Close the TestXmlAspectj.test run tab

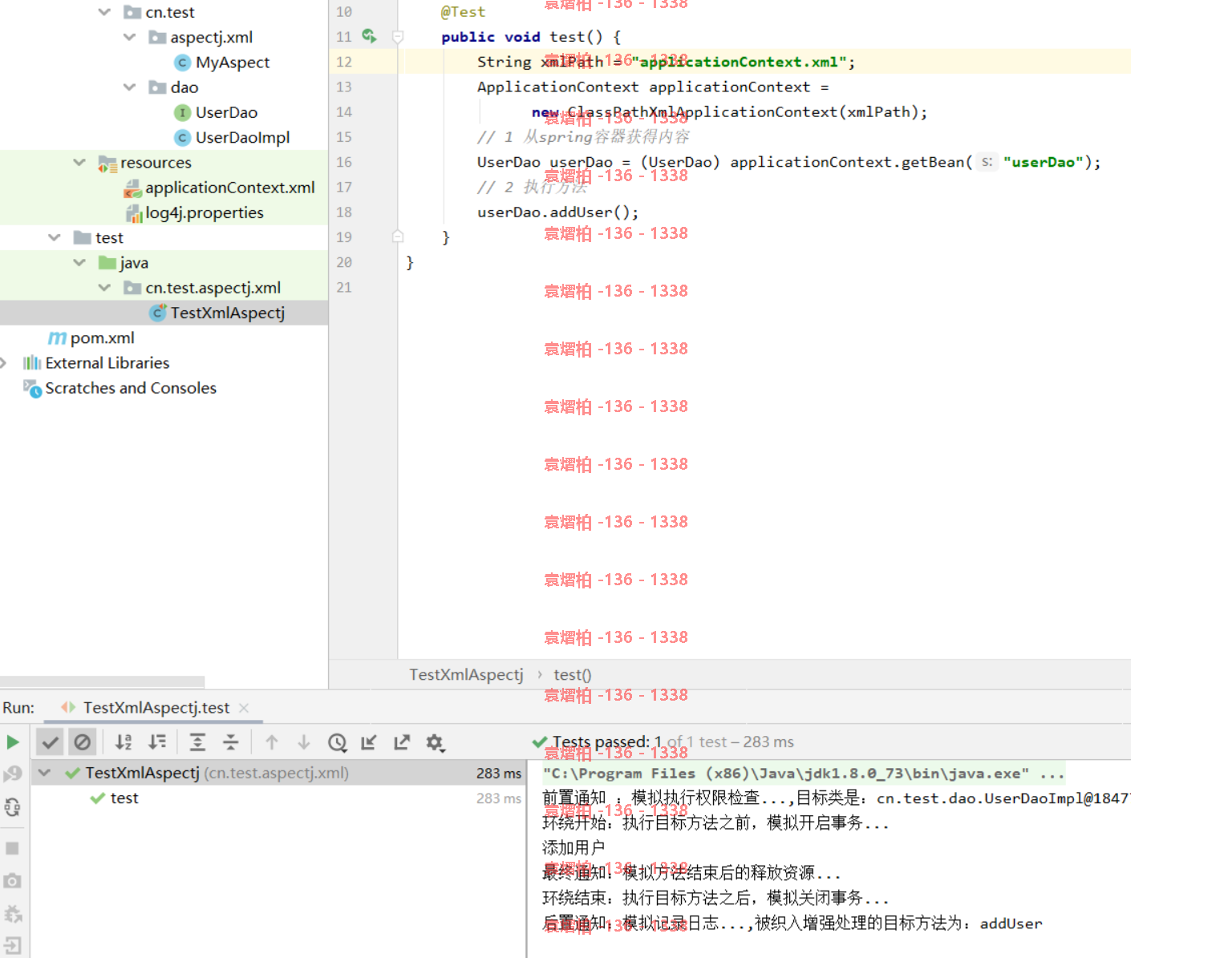pos(244,708)
